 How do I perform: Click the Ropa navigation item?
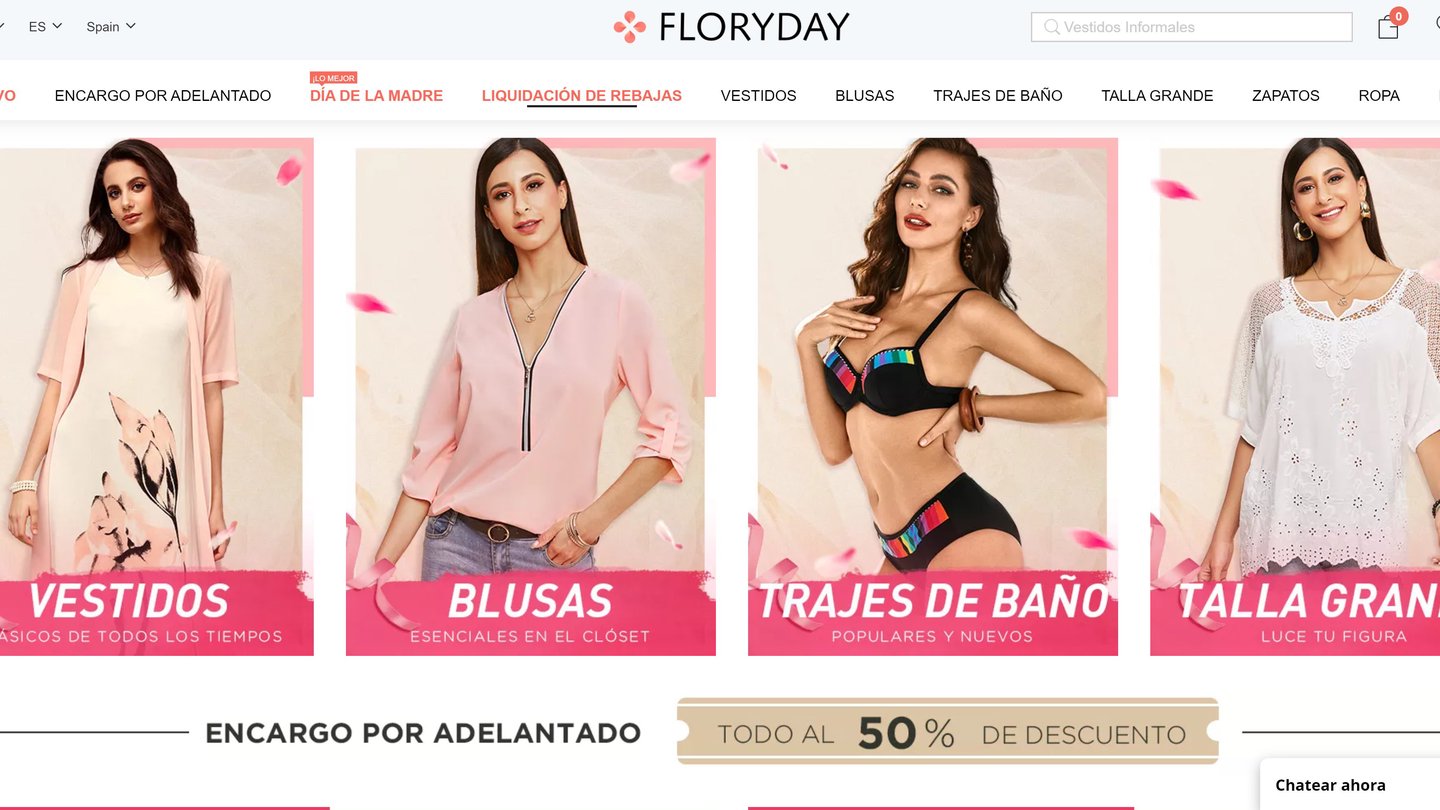tap(1379, 96)
